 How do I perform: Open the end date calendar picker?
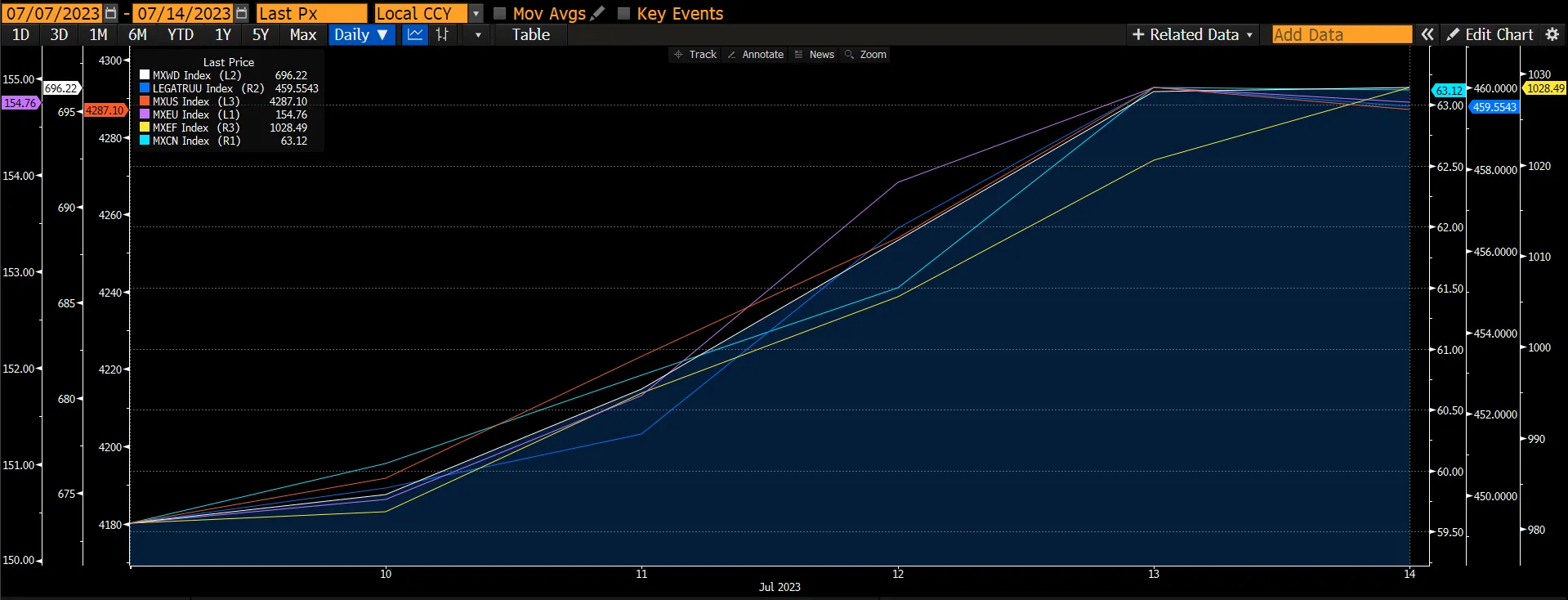(x=241, y=13)
